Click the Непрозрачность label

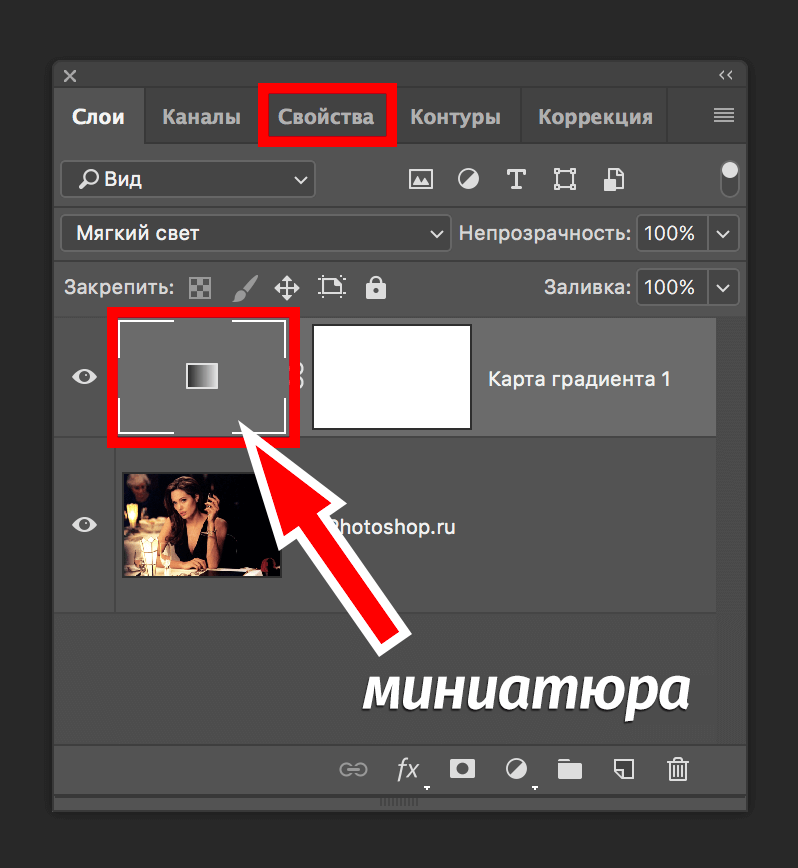[x=545, y=233]
